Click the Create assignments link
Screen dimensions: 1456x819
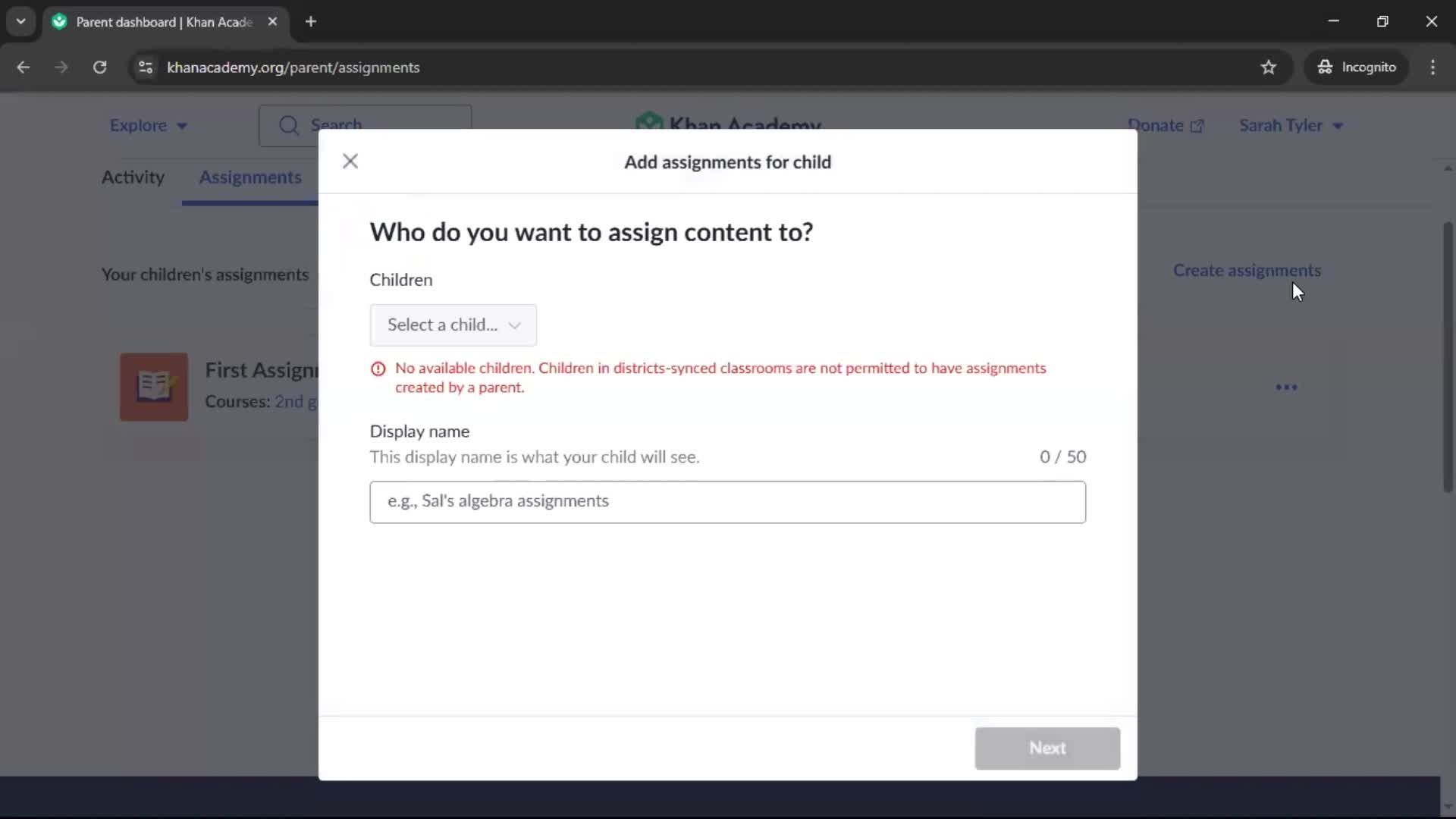pyautogui.click(x=1247, y=270)
